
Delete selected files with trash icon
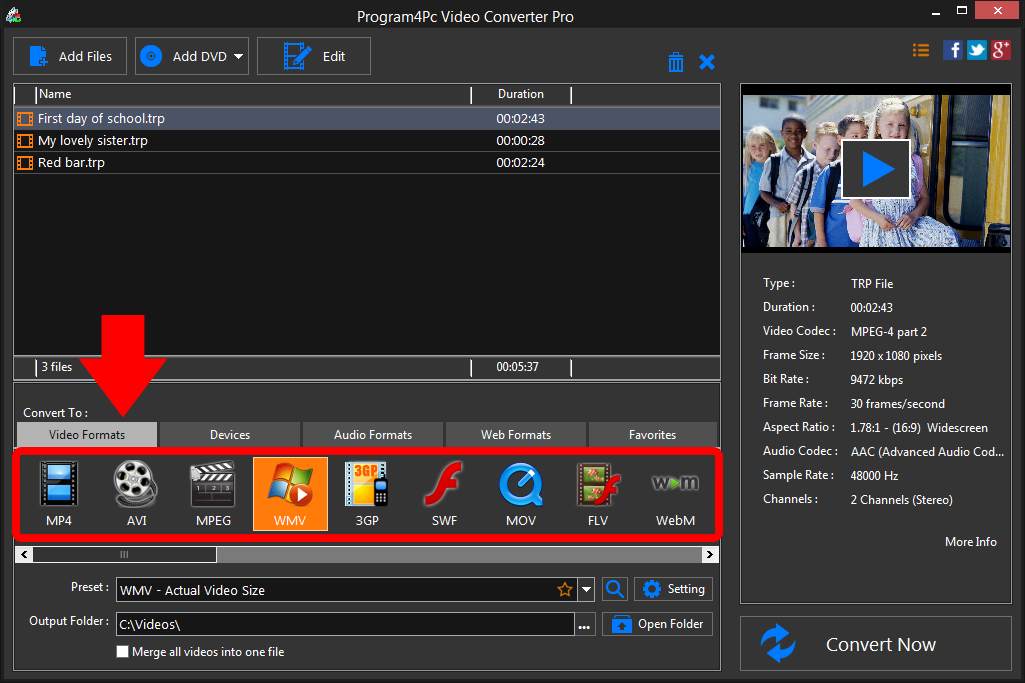click(676, 61)
